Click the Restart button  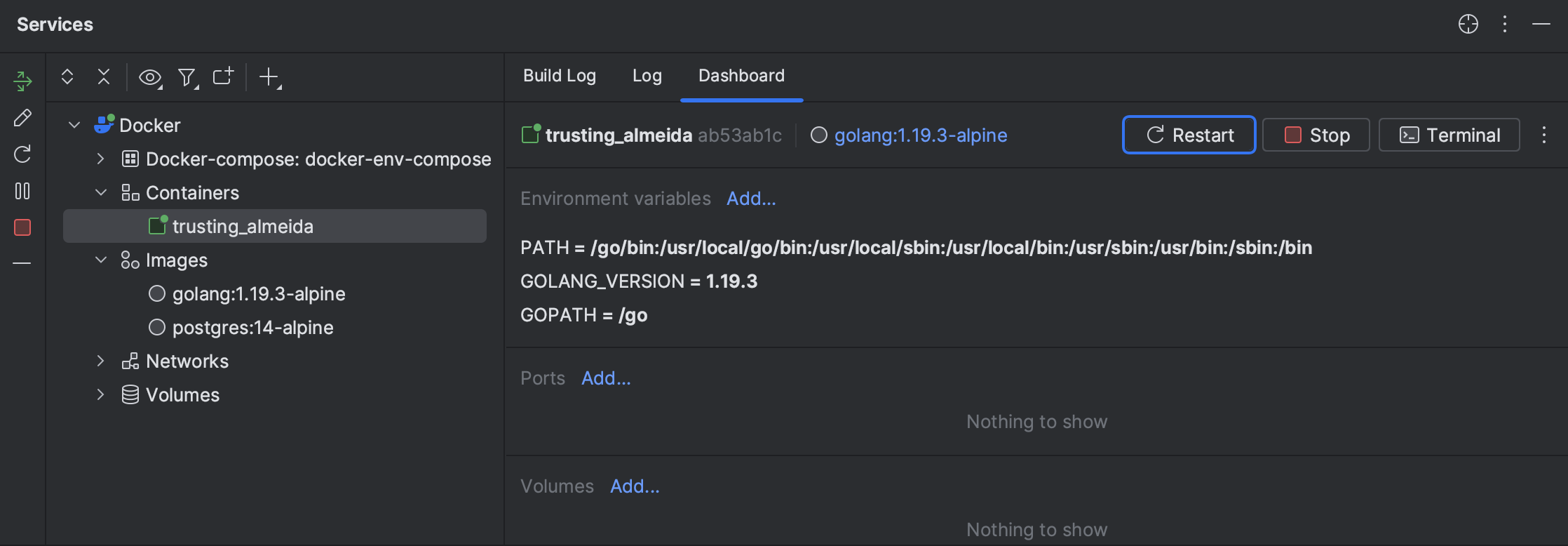click(1189, 135)
